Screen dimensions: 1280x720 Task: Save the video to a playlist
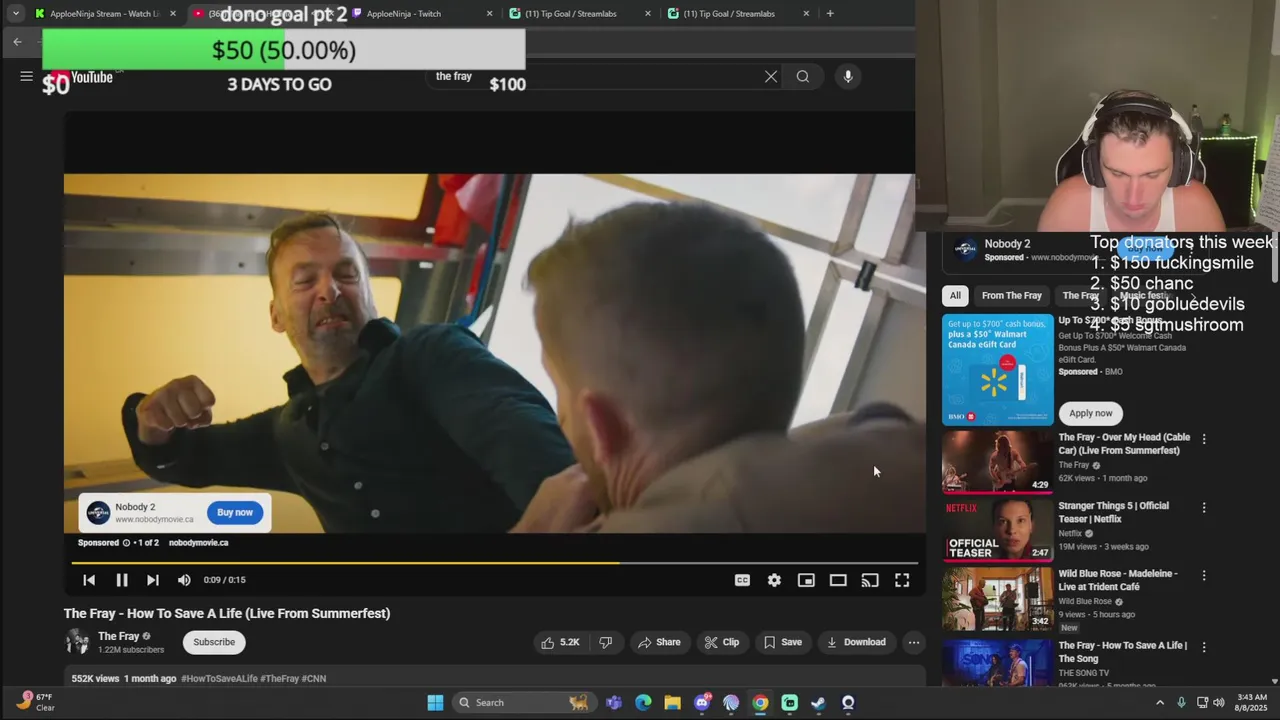(x=783, y=642)
